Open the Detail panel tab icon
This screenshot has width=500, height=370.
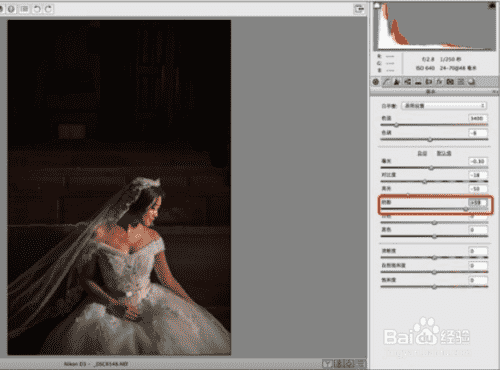tap(397, 82)
